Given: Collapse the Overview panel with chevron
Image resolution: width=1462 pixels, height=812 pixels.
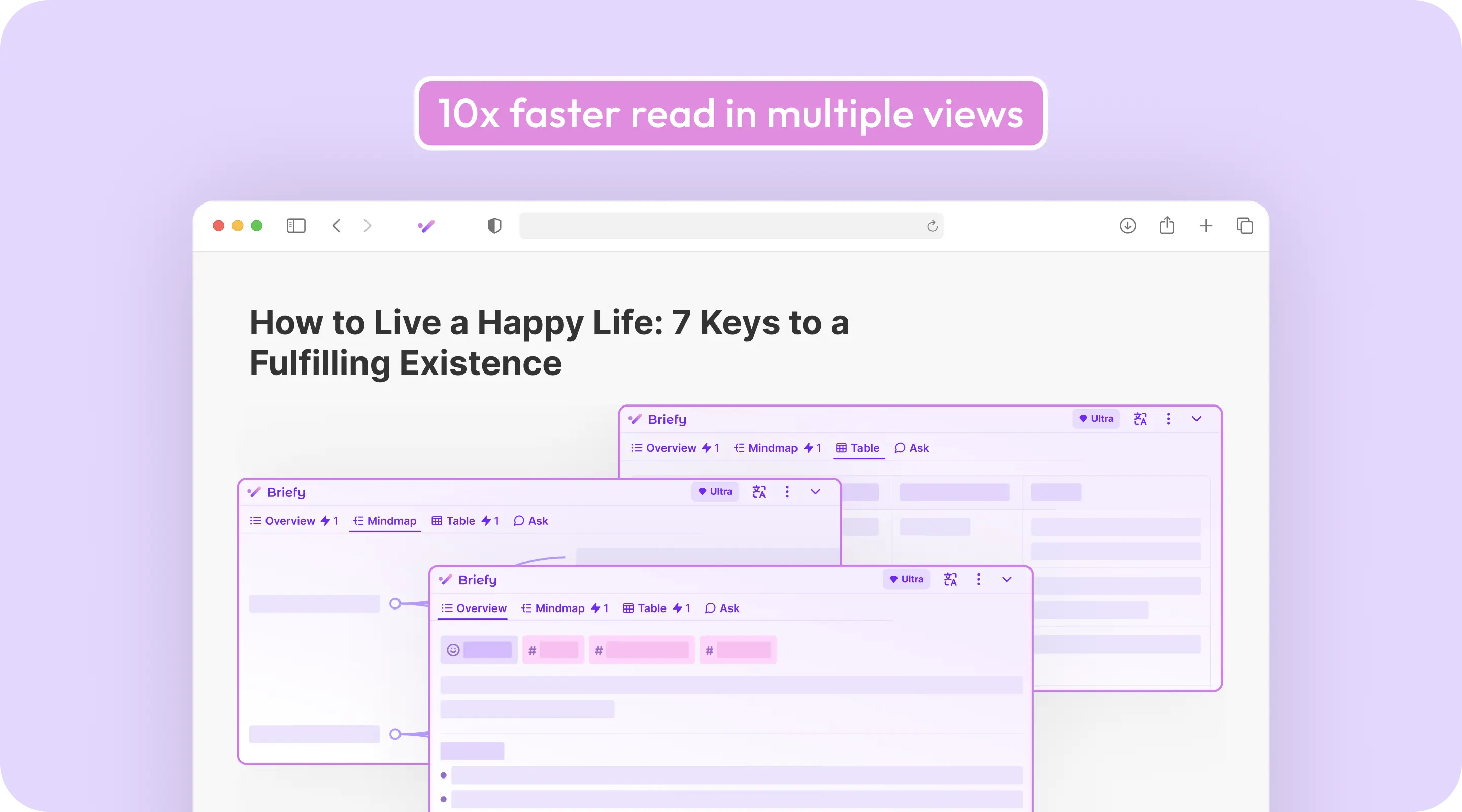Looking at the screenshot, I should pyautogui.click(x=1006, y=579).
